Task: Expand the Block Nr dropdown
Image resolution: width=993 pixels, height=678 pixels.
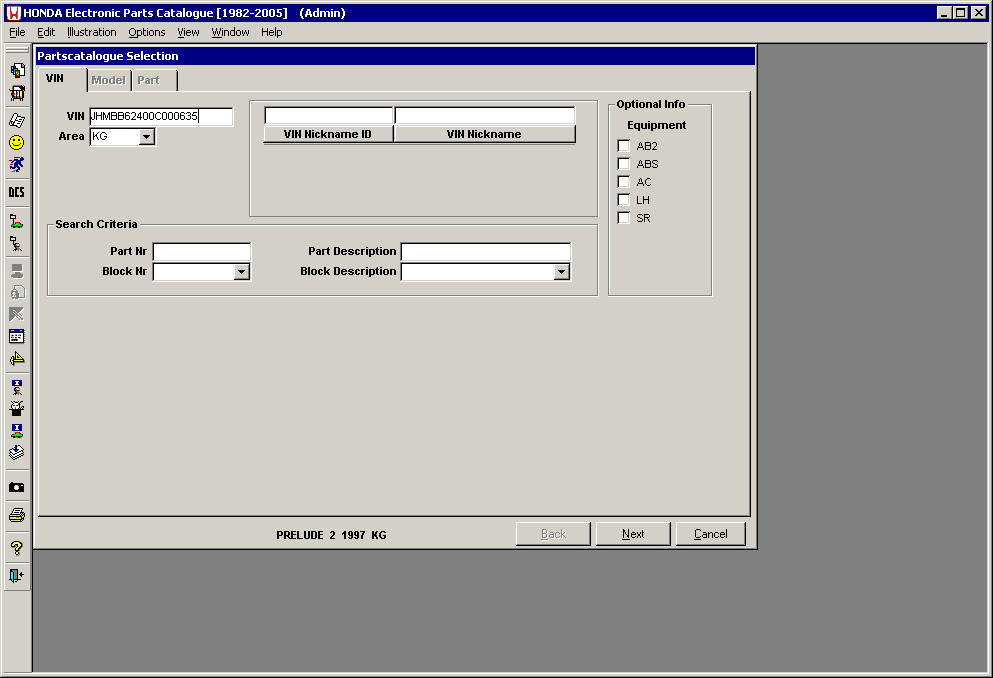Action: [x=241, y=272]
